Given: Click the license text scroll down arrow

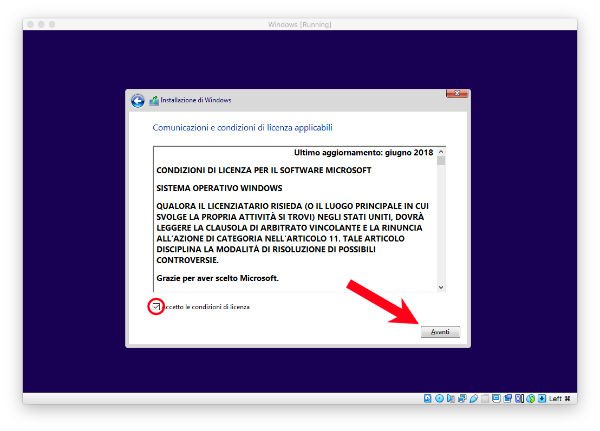Looking at the screenshot, I should pos(441,287).
